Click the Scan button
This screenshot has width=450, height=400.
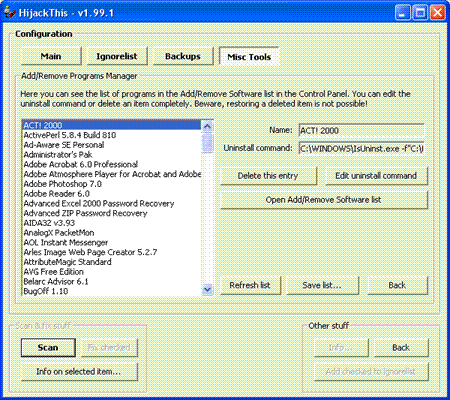coord(48,348)
